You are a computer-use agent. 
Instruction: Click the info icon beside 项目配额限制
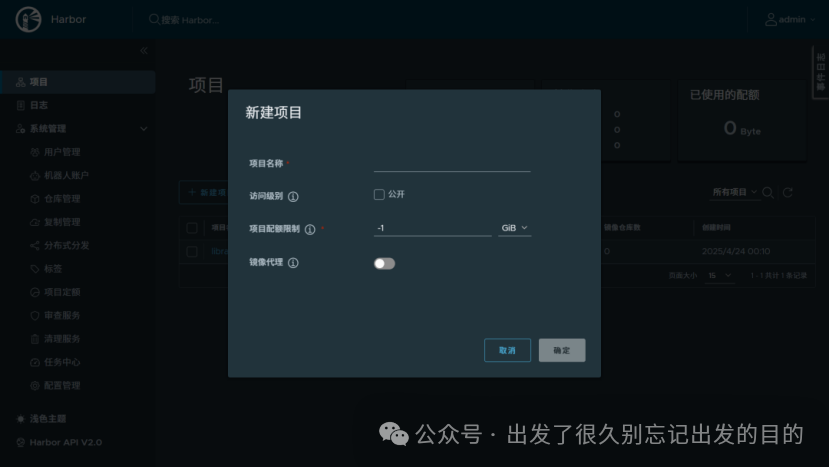point(310,229)
